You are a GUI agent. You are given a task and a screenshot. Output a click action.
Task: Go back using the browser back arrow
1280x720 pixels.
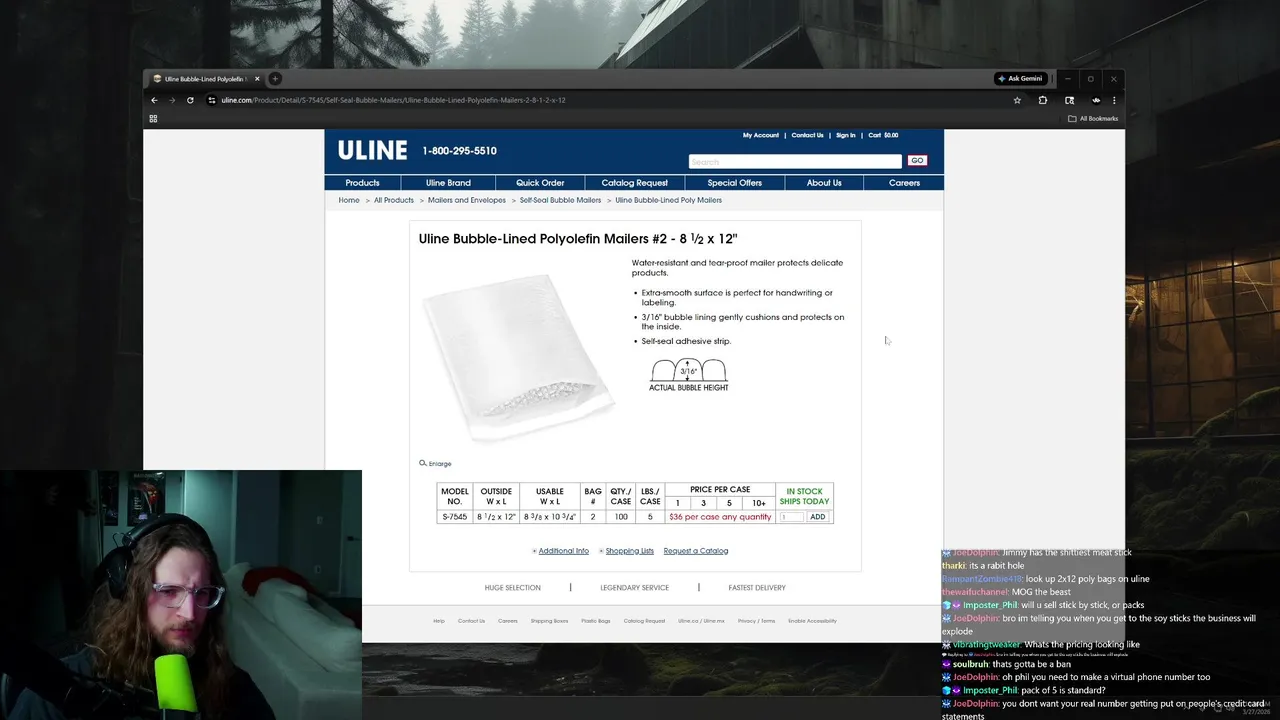154,100
